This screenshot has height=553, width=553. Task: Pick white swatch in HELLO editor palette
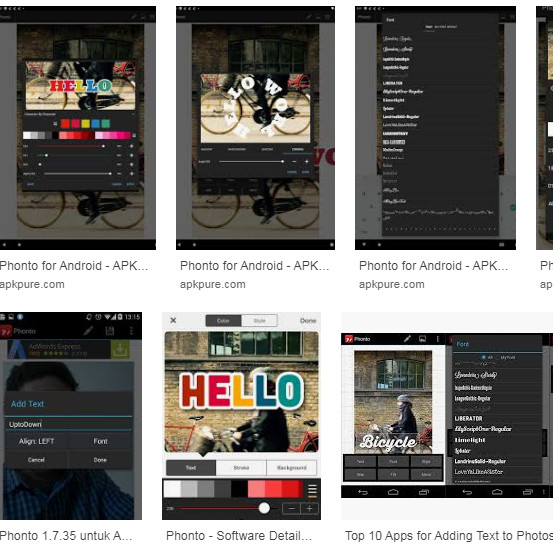click(172, 489)
